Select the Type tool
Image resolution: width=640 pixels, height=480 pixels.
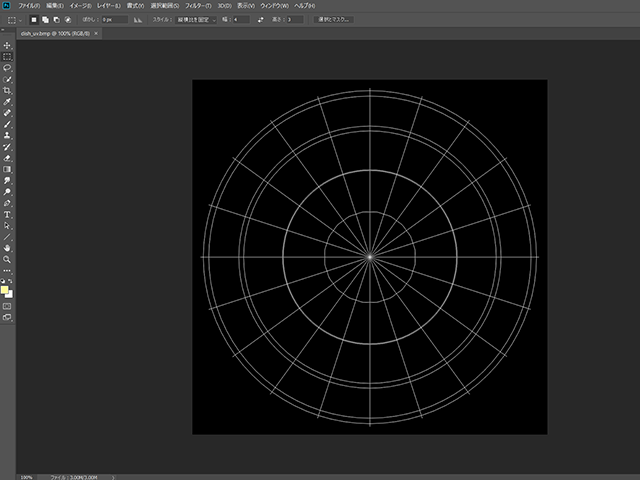click(x=7, y=215)
